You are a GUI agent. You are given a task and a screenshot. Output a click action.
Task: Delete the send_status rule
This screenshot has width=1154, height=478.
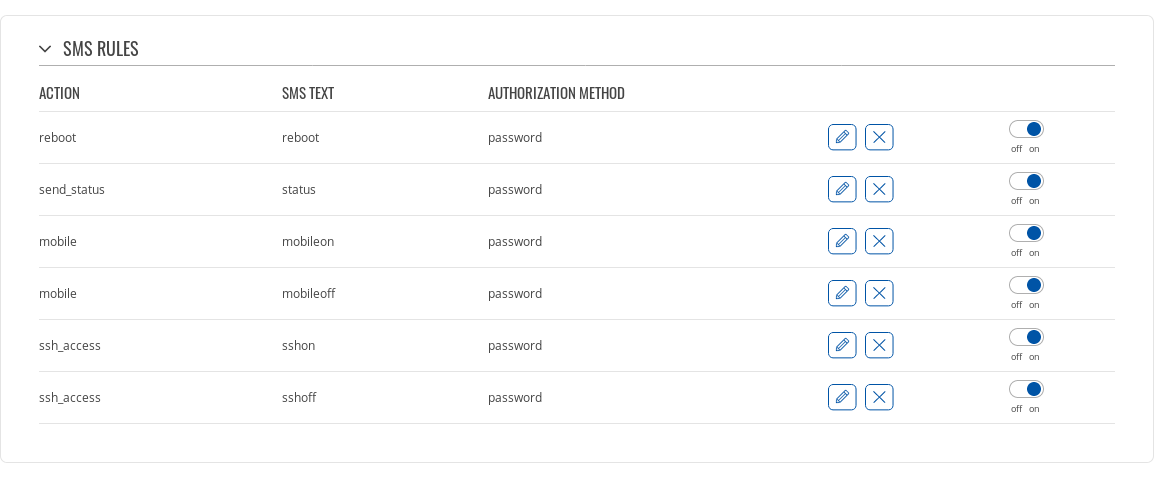[879, 189]
